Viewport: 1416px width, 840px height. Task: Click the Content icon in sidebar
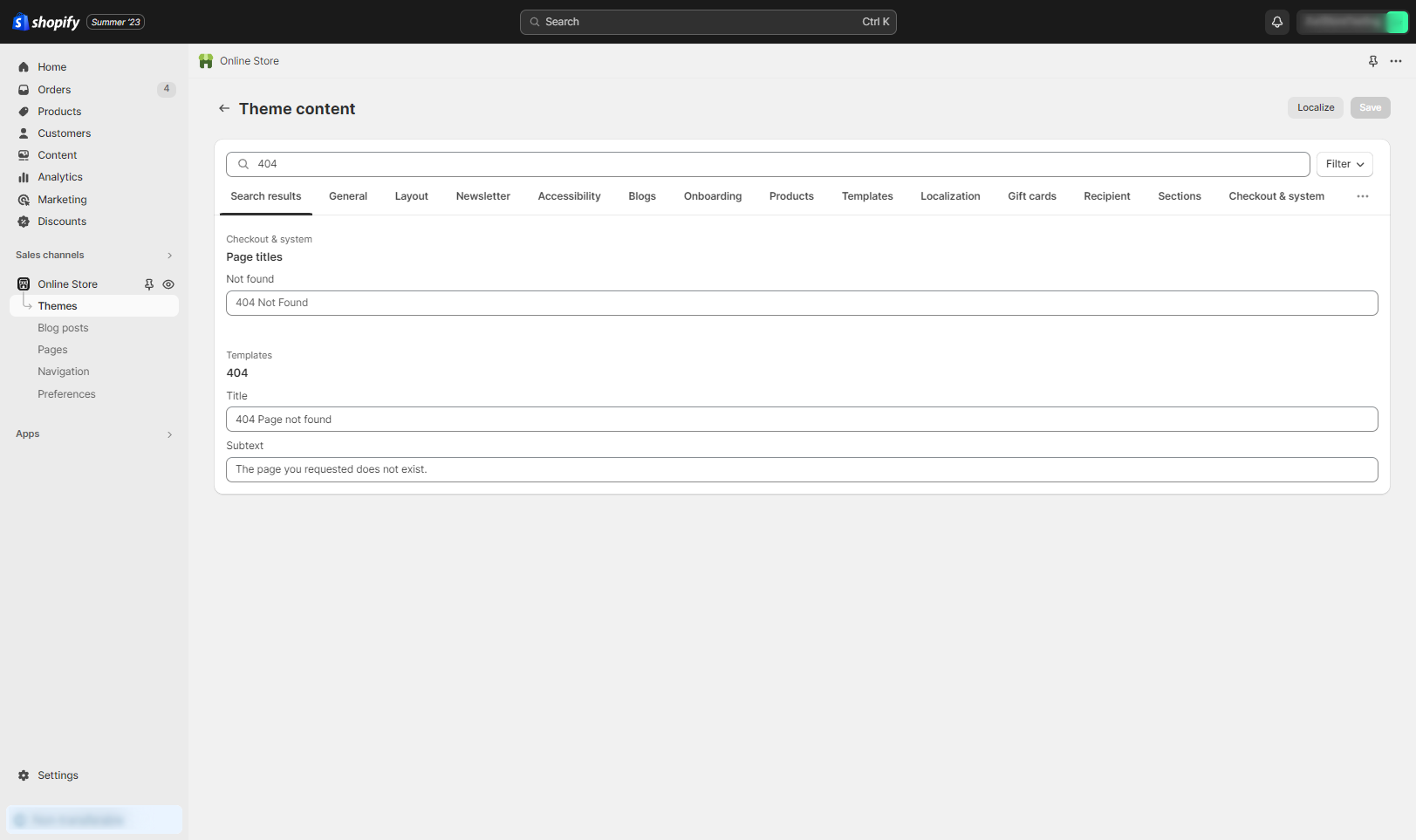coord(24,155)
